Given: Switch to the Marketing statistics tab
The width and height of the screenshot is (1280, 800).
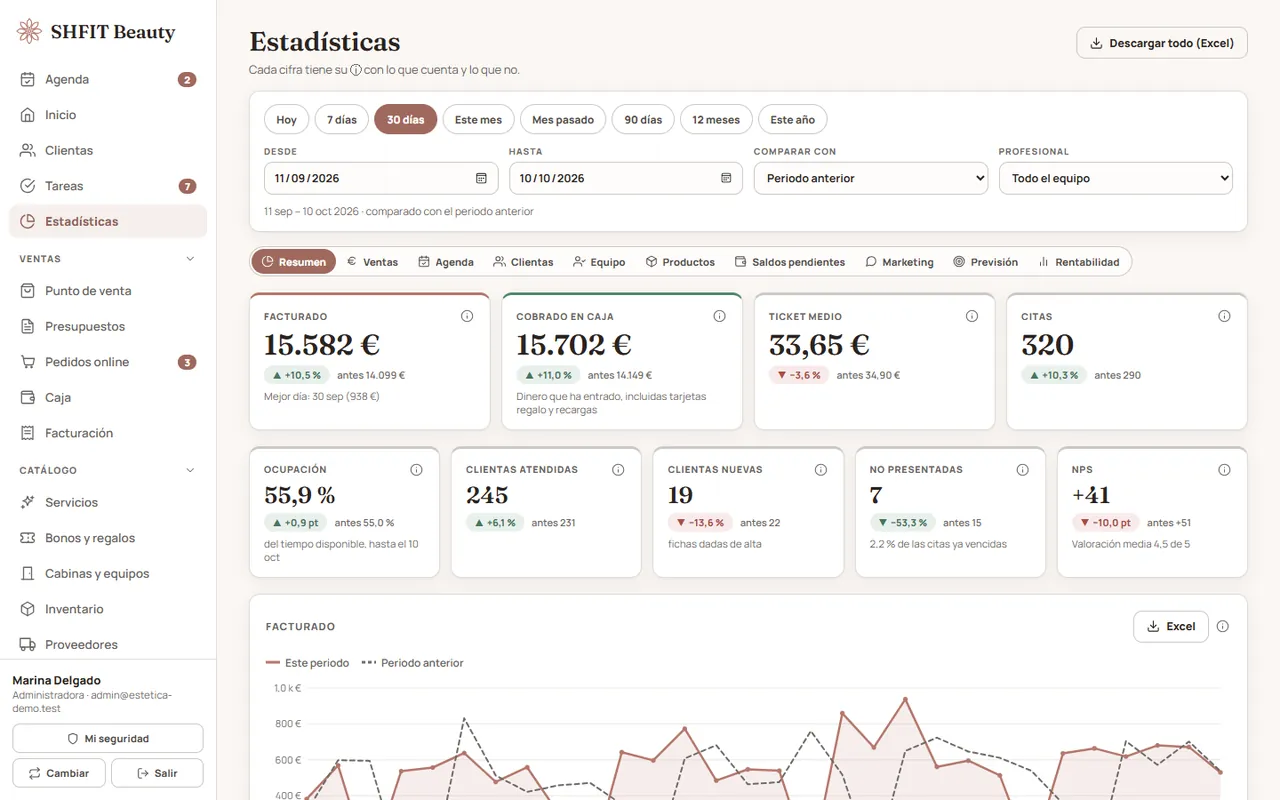Looking at the screenshot, I should pyautogui.click(x=899, y=262).
